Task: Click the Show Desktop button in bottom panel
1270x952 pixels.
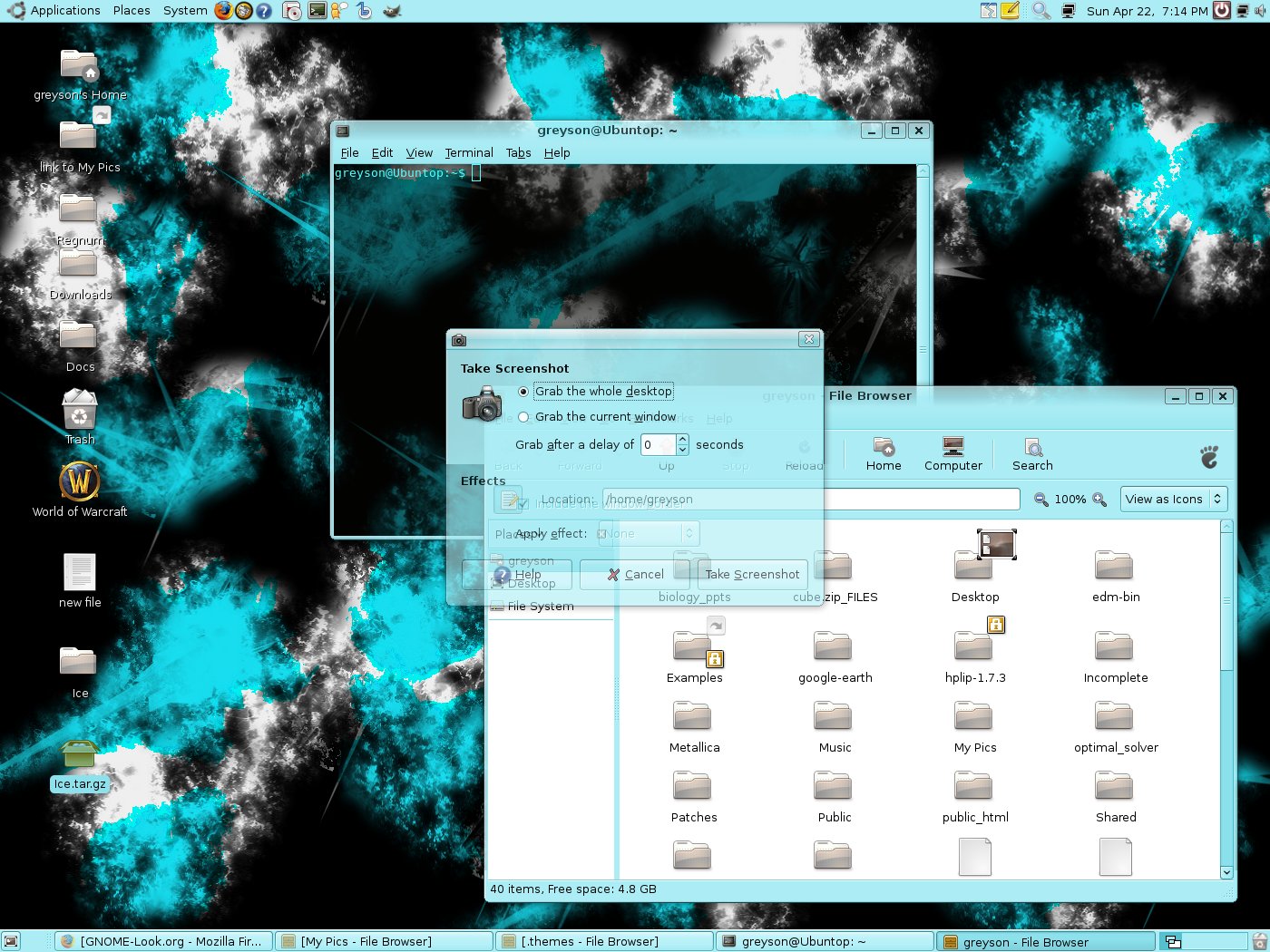Action: point(11,941)
